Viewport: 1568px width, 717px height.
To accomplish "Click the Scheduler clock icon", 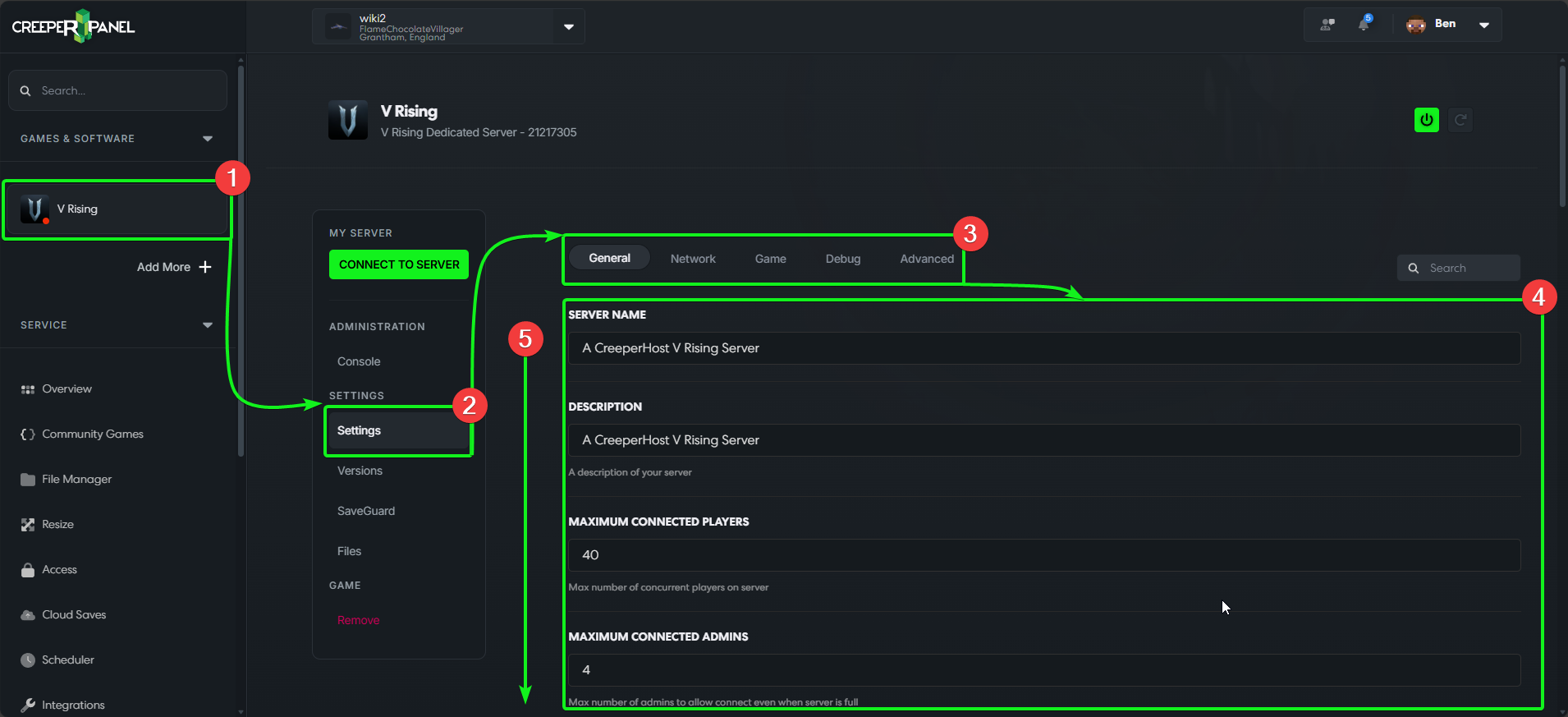I will [28, 660].
